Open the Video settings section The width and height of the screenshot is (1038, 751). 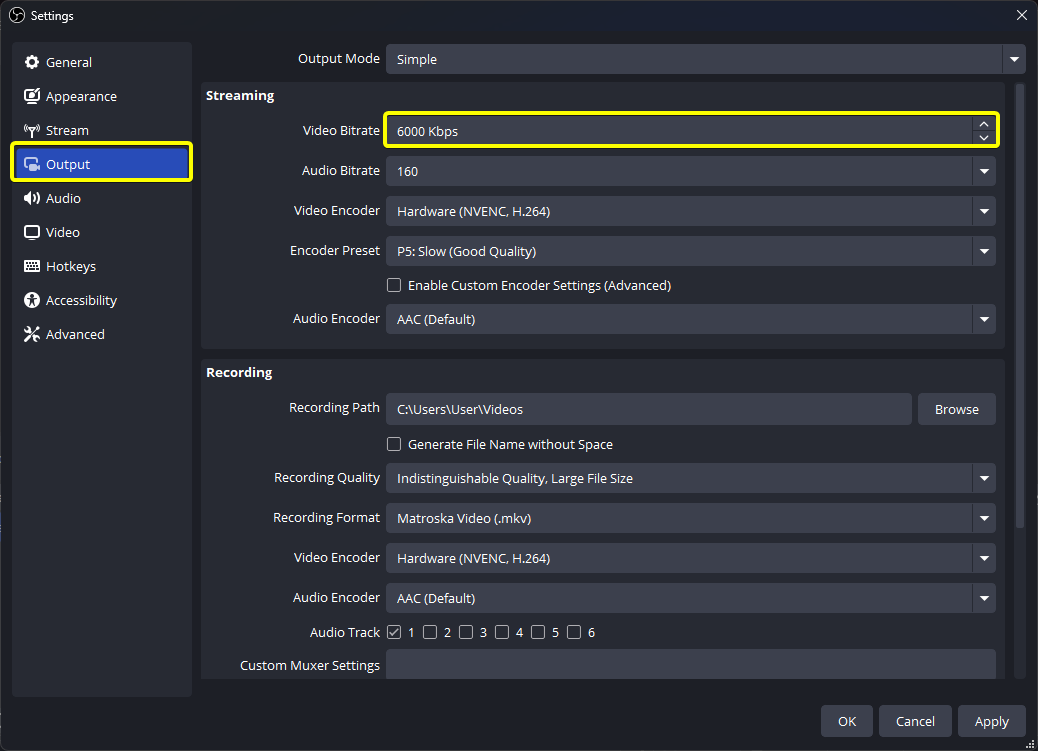click(102, 232)
